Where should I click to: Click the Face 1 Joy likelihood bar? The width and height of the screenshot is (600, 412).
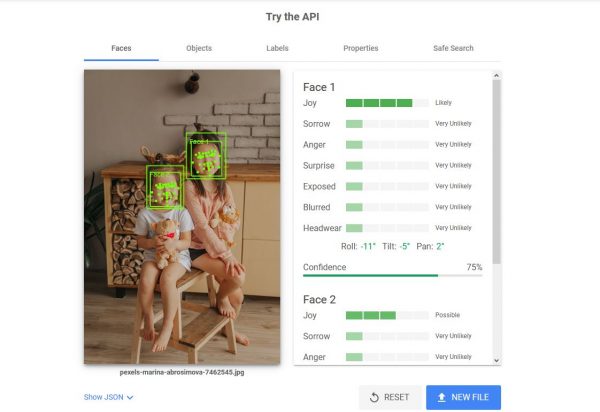coord(387,103)
